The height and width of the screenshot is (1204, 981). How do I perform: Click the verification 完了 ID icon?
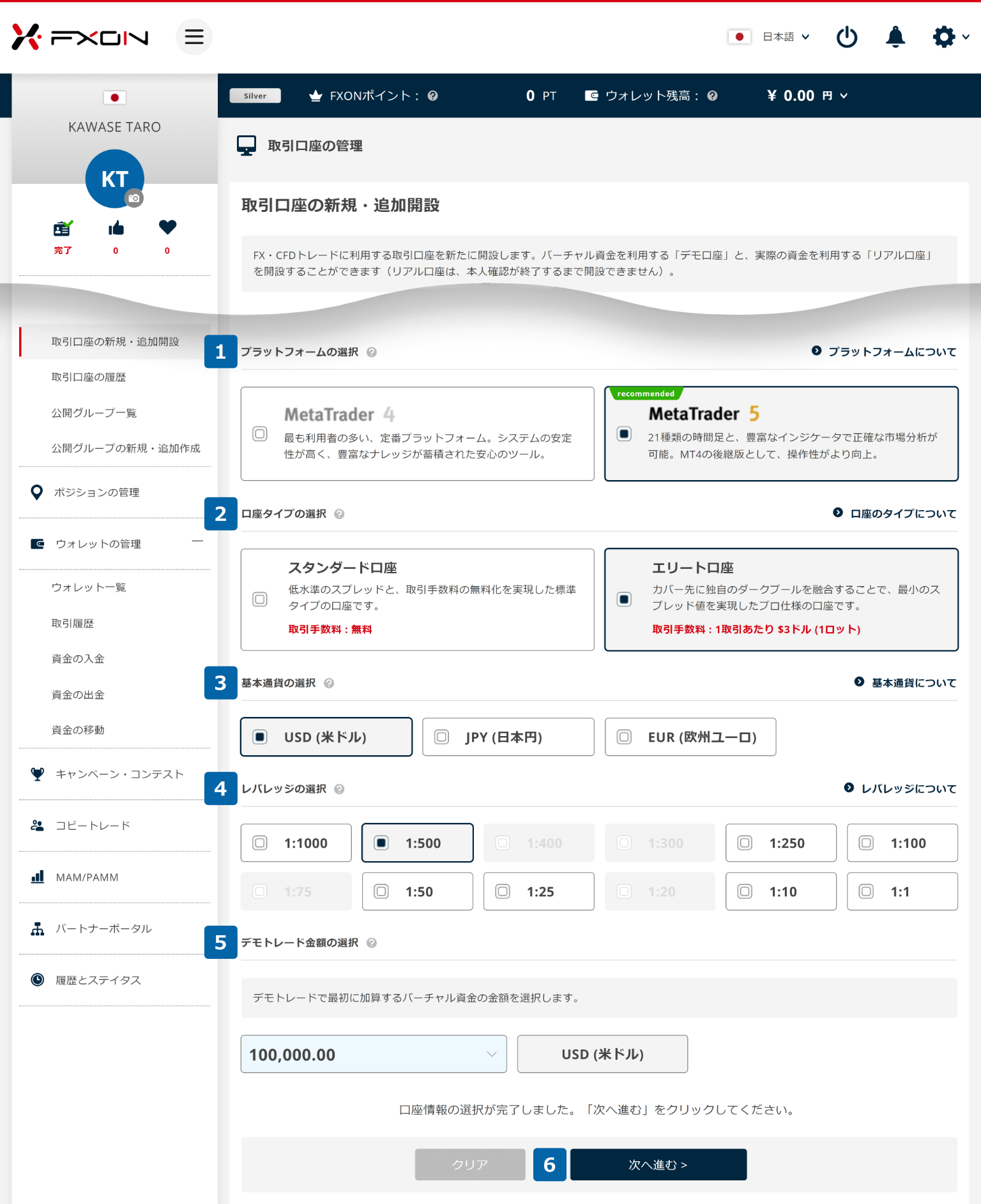pyautogui.click(x=63, y=228)
